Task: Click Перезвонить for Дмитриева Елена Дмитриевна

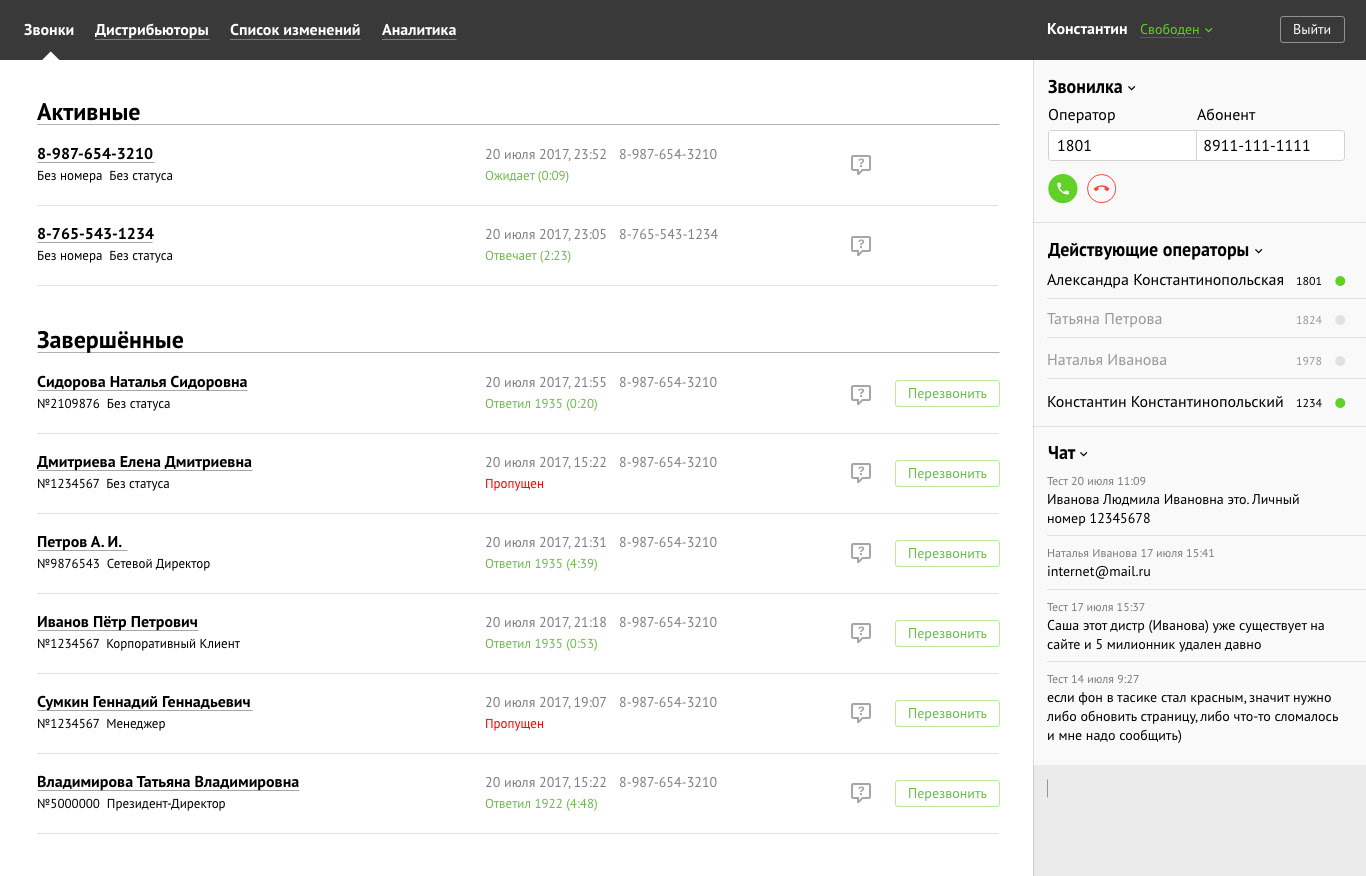Action: pos(947,474)
